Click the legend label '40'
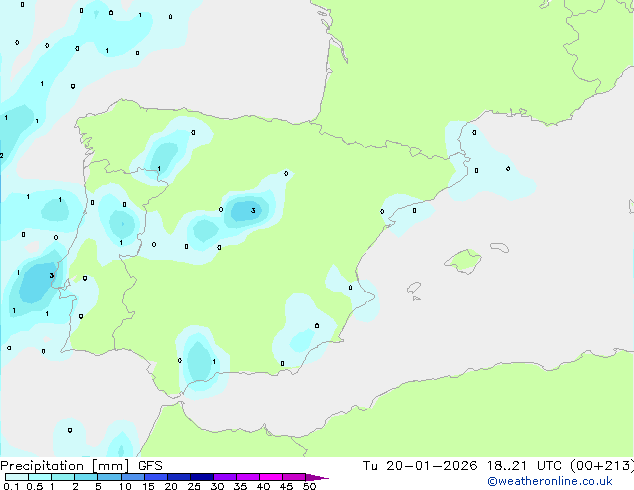Image resolution: width=634 pixels, height=490 pixels. pos(263,486)
